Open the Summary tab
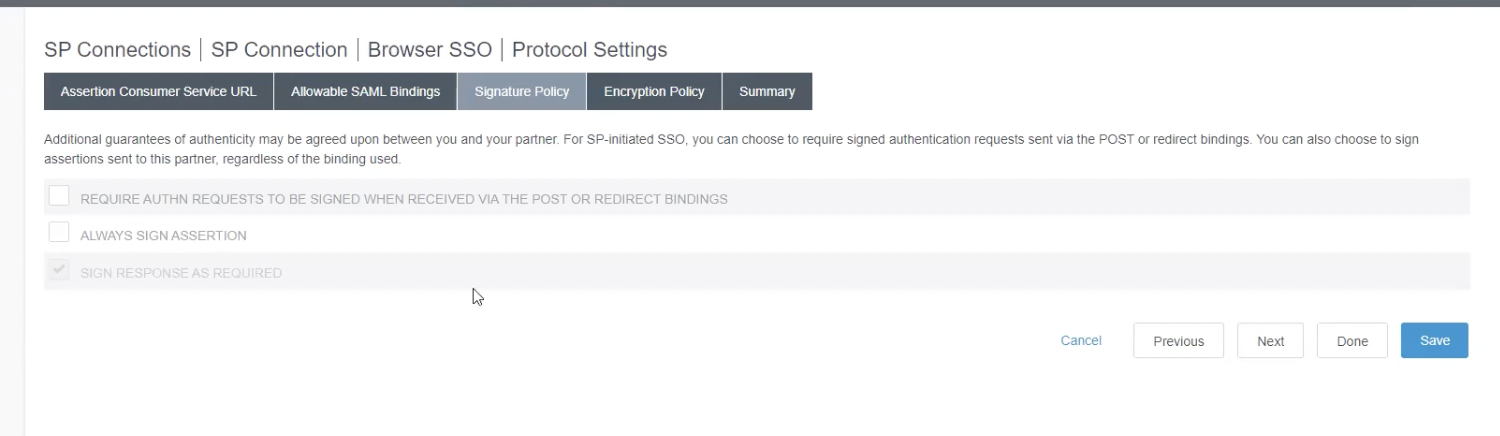Viewport: 1500px width, 436px height. click(x=767, y=91)
